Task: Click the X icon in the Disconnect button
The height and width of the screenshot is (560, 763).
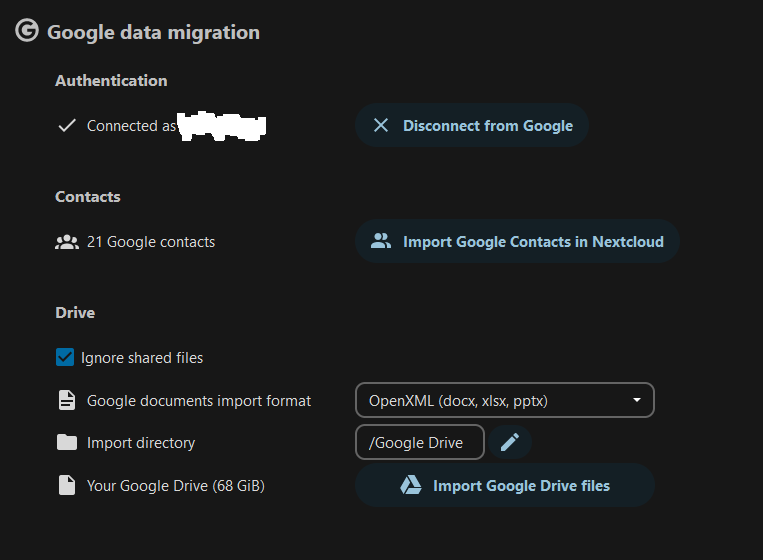Action: click(x=381, y=126)
